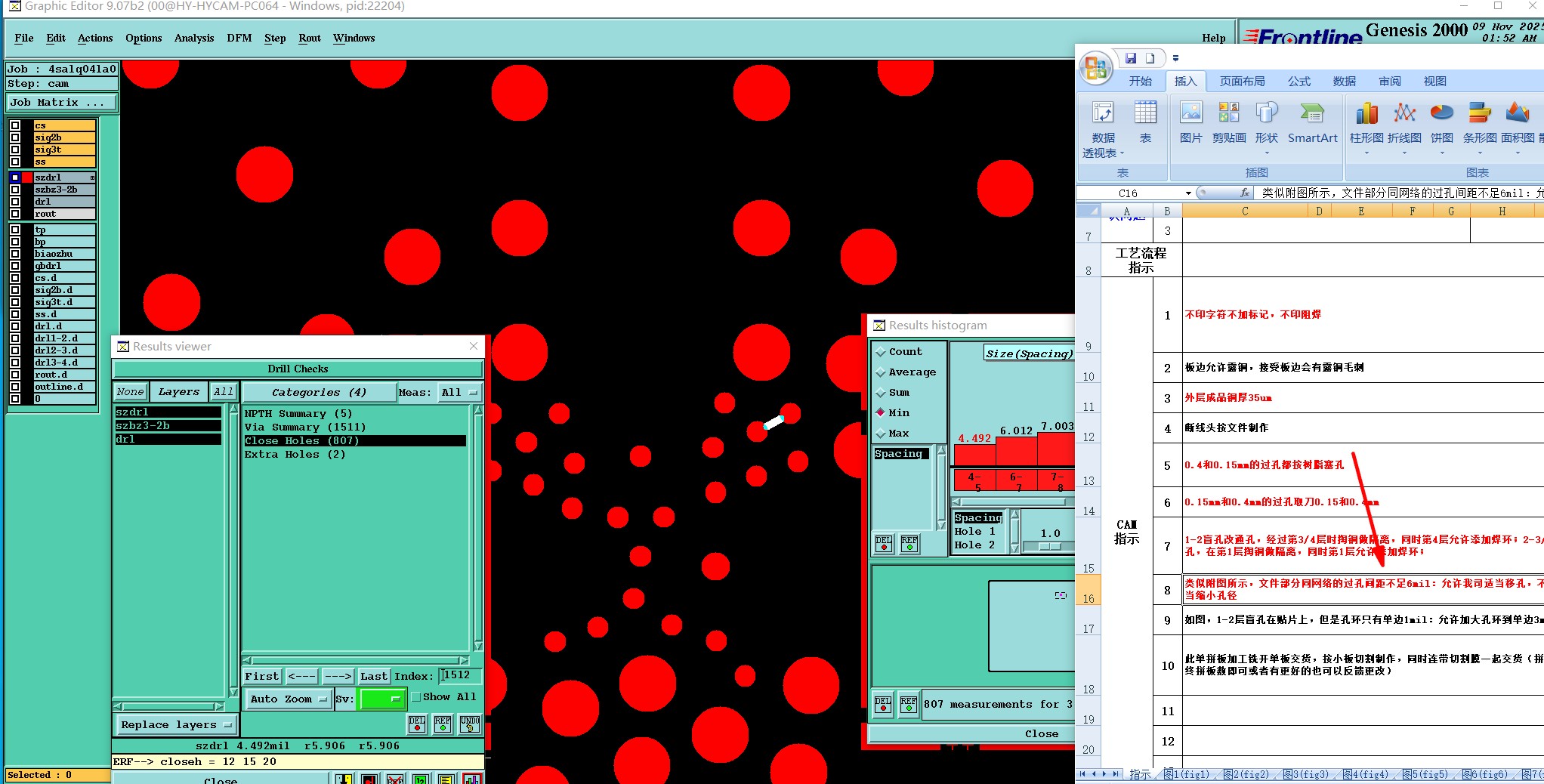This screenshot has height=784, width=1544.
Task: Click the Last result button
Action: 374,677
